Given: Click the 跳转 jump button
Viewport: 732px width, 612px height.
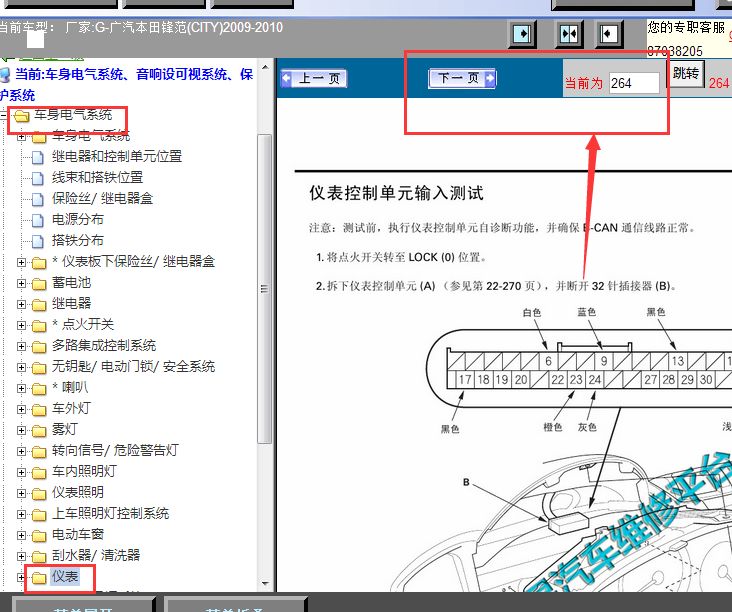Looking at the screenshot, I should [685, 73].
